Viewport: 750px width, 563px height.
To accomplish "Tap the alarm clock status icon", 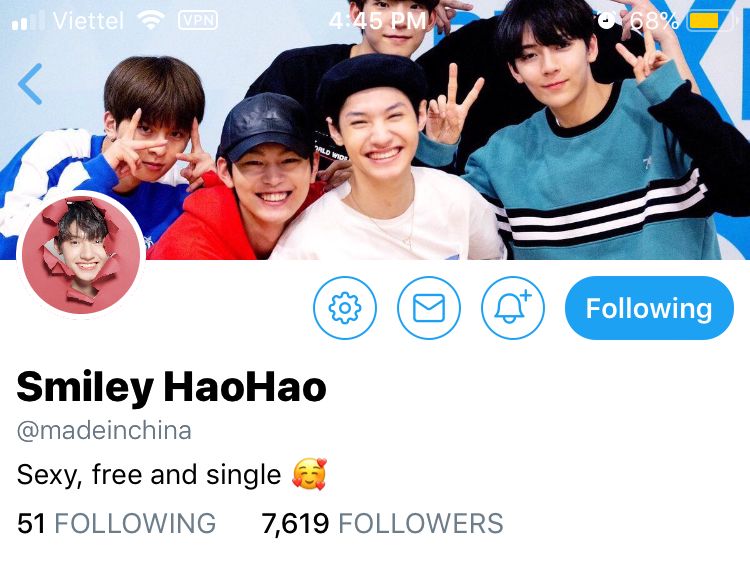I will click(607, 20).
